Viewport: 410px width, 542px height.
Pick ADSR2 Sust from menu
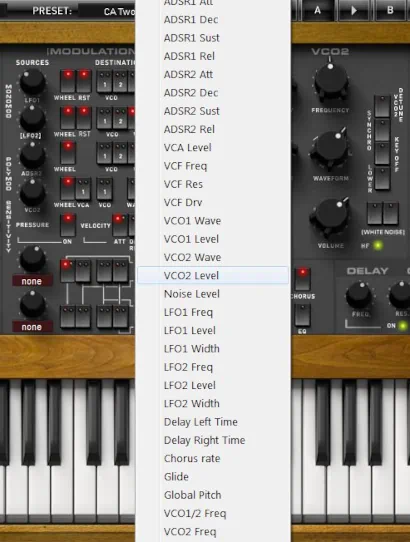pyautogui.click(x=213, y=111)
